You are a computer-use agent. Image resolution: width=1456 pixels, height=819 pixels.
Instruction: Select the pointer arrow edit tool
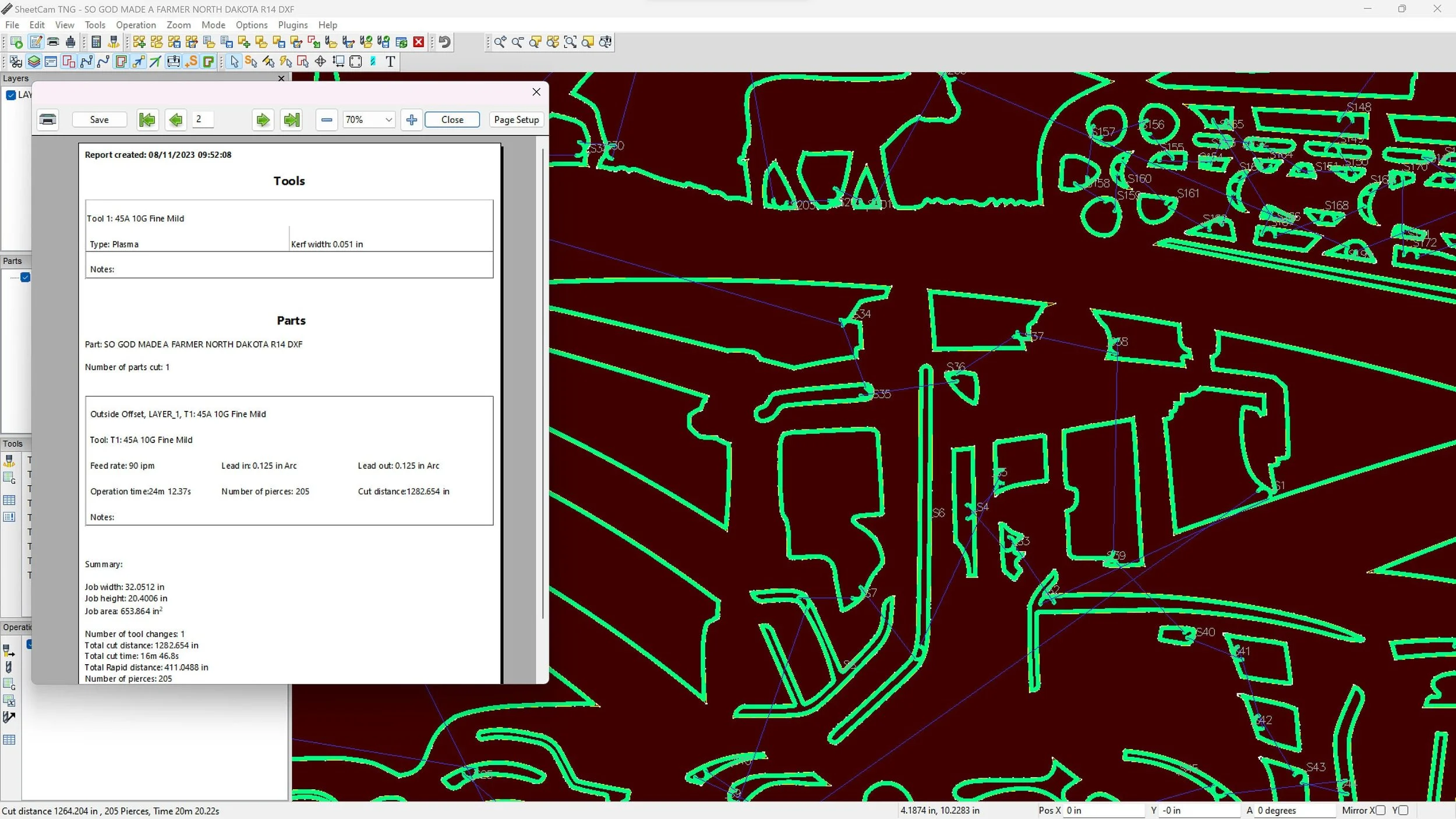tap(234, 61)
